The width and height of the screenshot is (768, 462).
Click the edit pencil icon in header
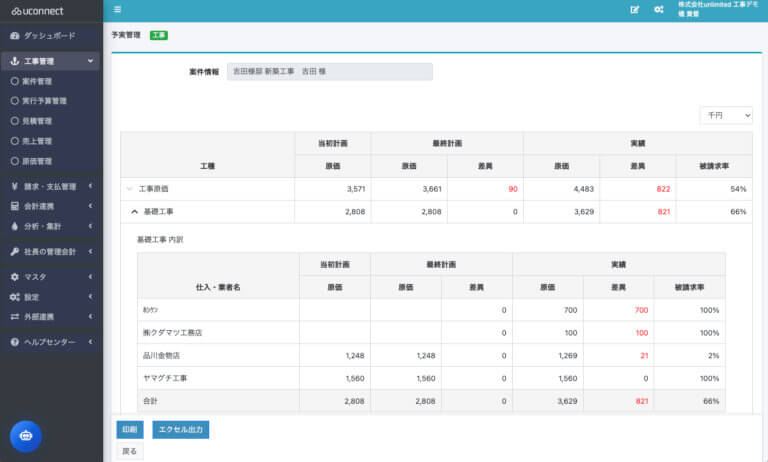634,9
